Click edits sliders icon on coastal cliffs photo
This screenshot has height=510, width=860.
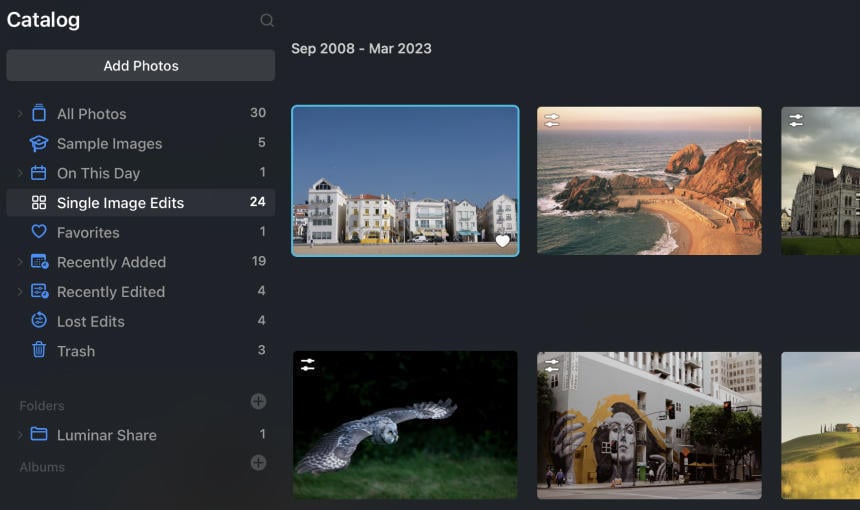point(552,120)
